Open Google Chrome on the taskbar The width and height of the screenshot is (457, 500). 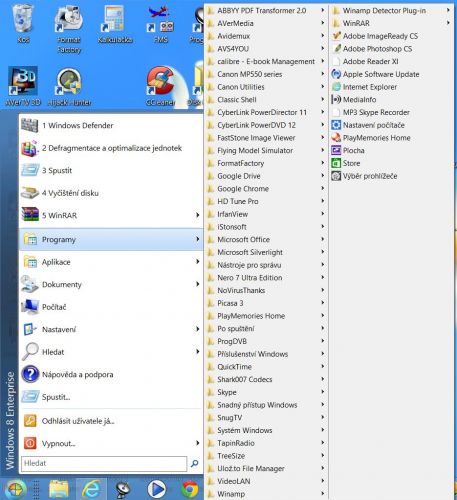(190, 489)
